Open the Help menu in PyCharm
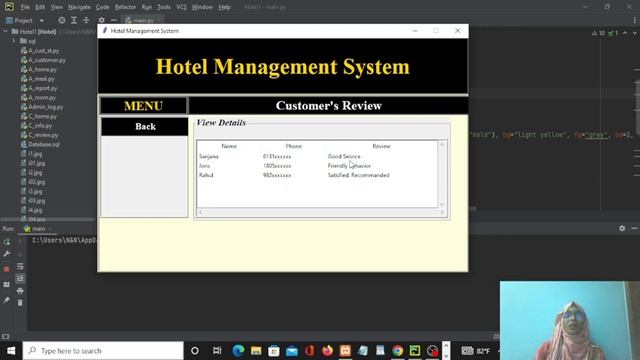The image size is (640, 360). [x=224, y=7]
